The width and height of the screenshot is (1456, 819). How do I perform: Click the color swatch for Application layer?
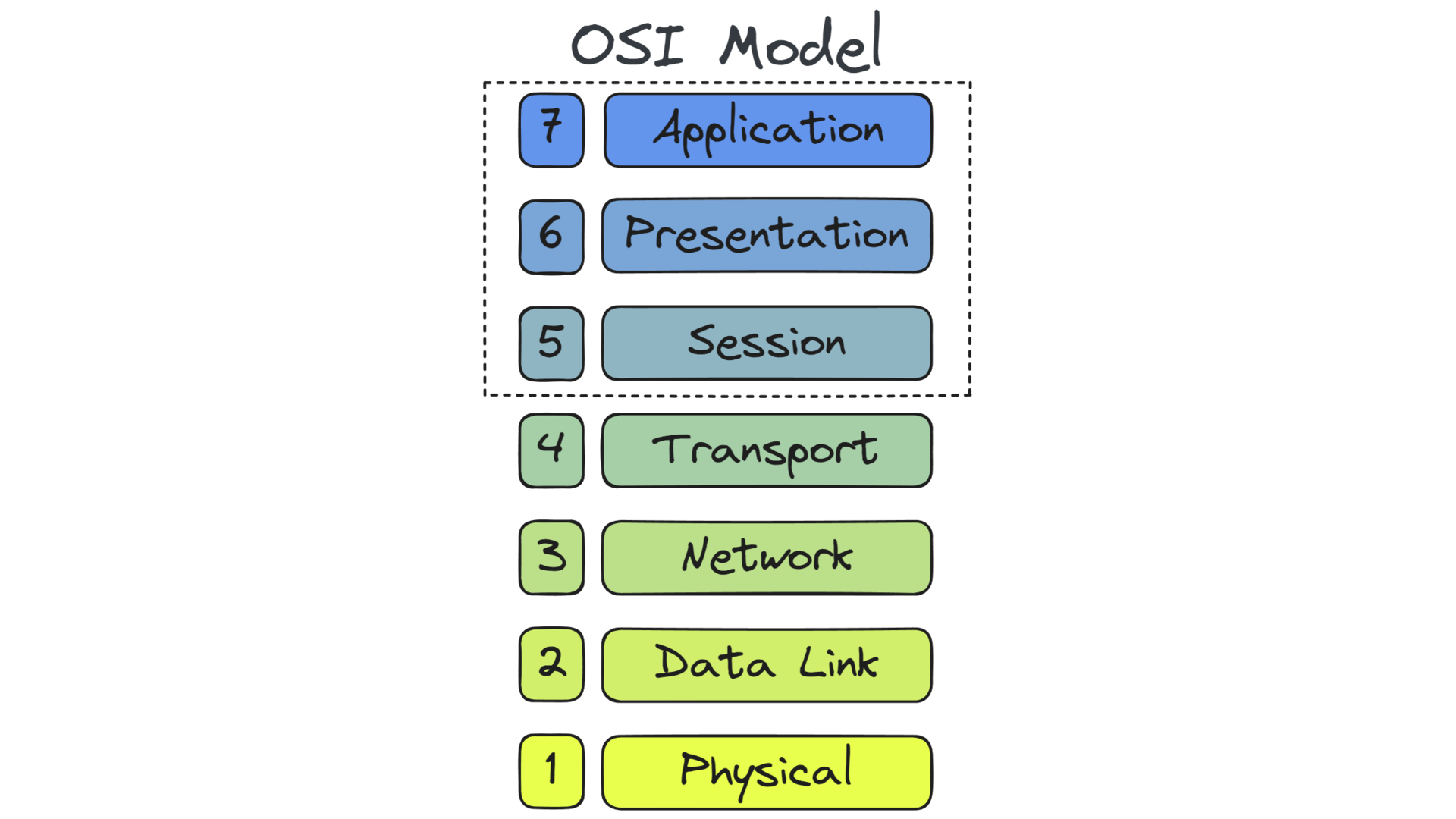(550, 128)
